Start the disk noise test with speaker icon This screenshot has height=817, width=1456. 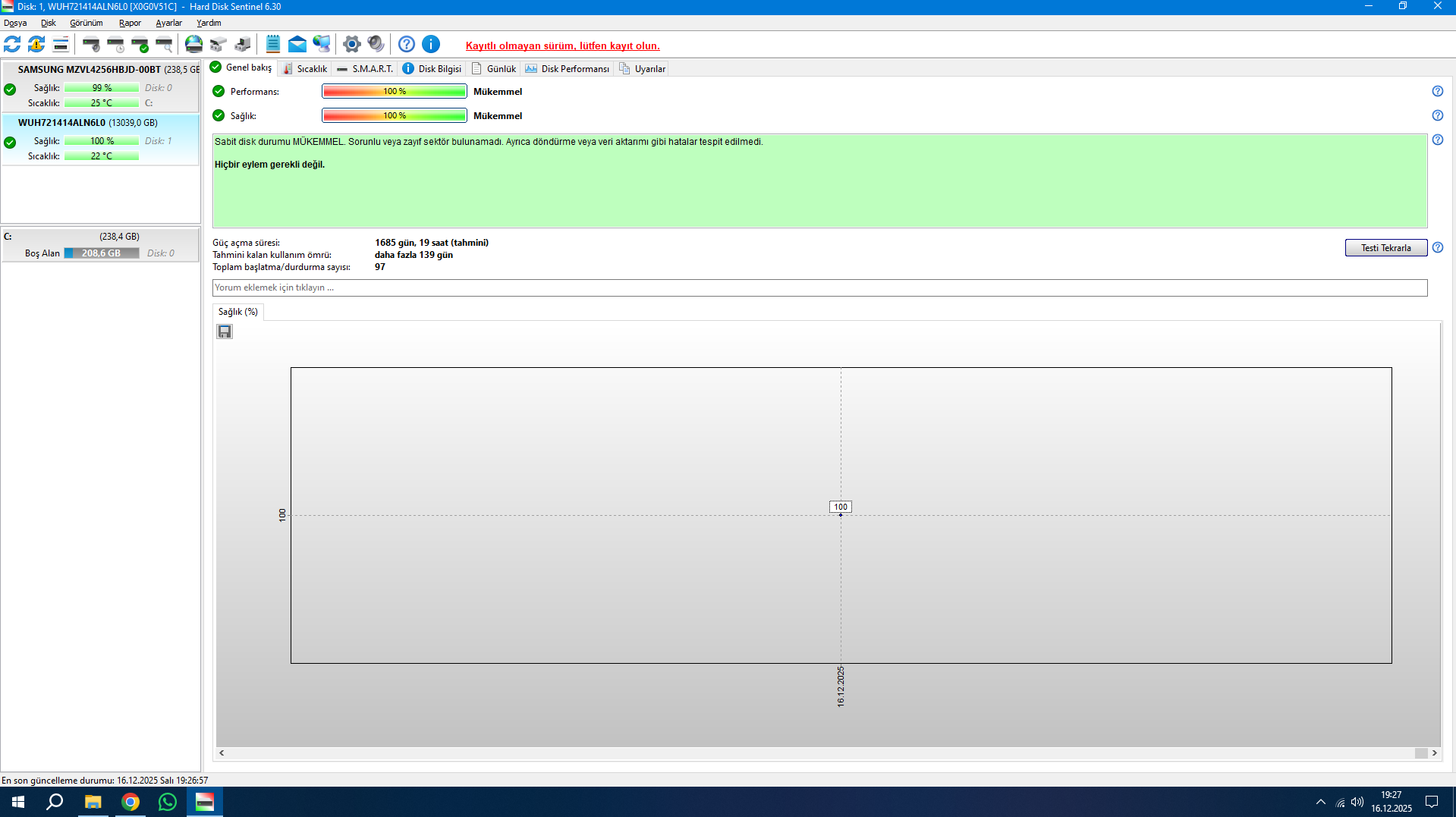click(x=91, y=44)
